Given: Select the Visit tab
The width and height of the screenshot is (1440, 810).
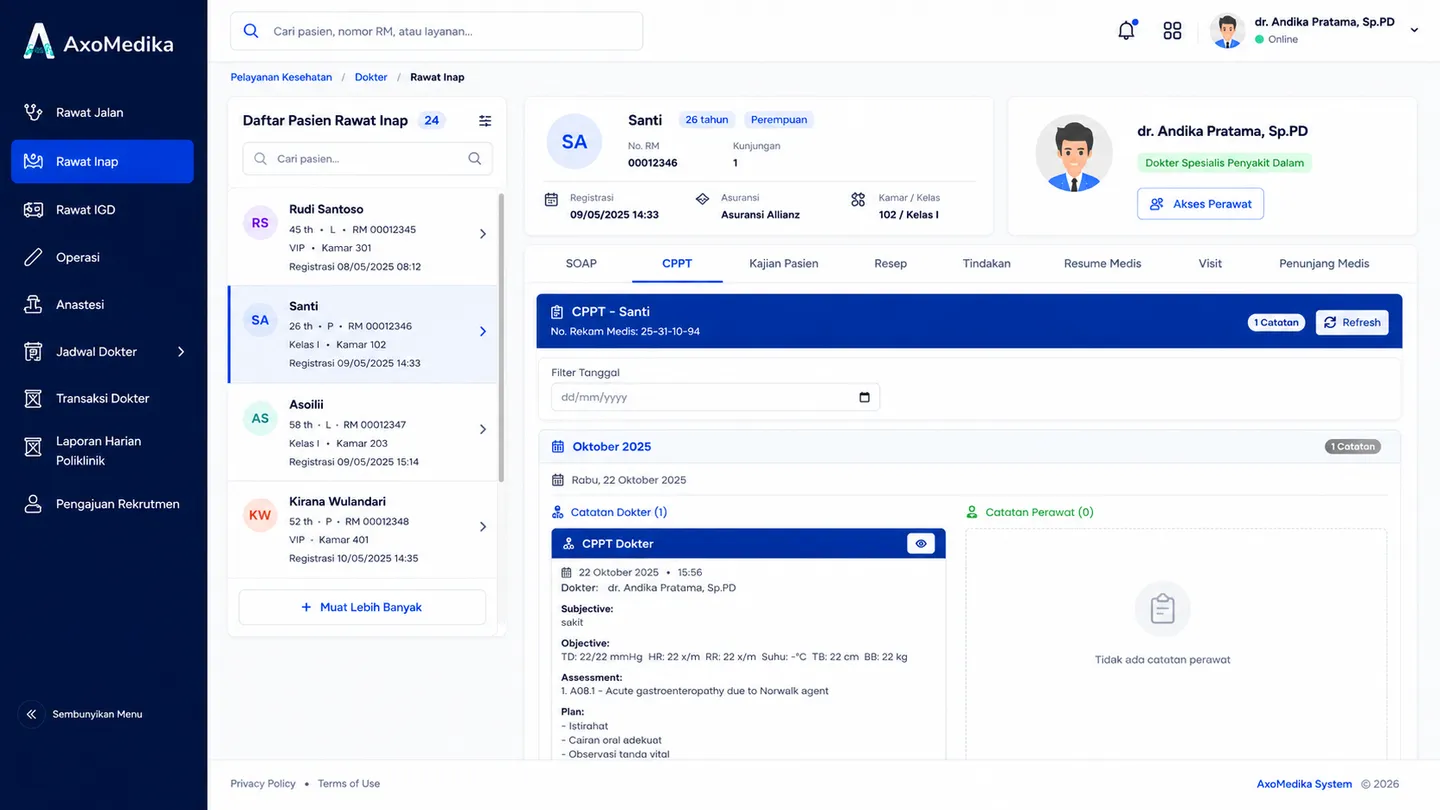Looking at the screenshot, I should [x=1210, y=264].
